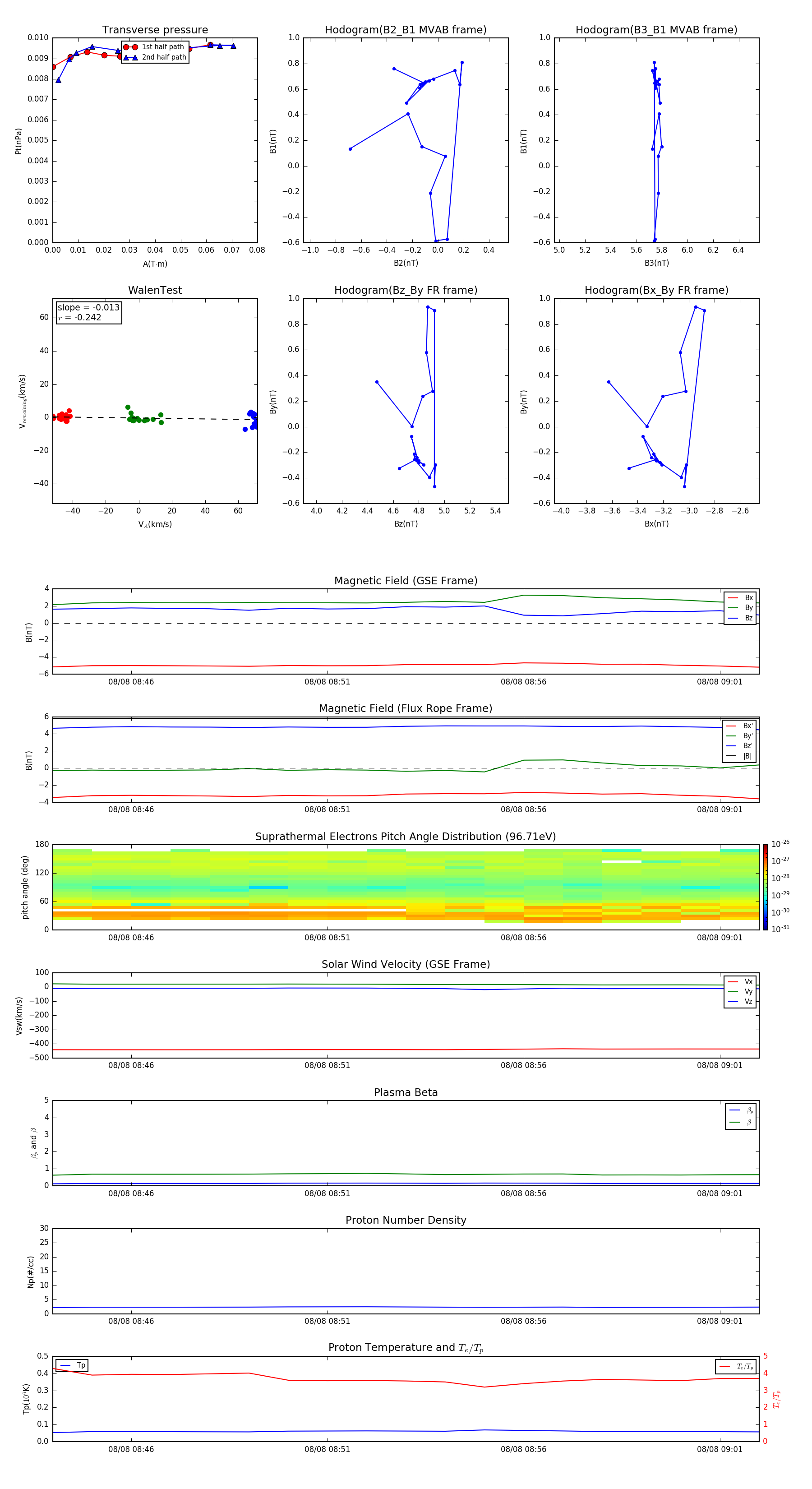Select the "Hodogram(B3_B1 MVAB frame)" title
Viewport: 812px width, 1489px height.
pos(656,30)
